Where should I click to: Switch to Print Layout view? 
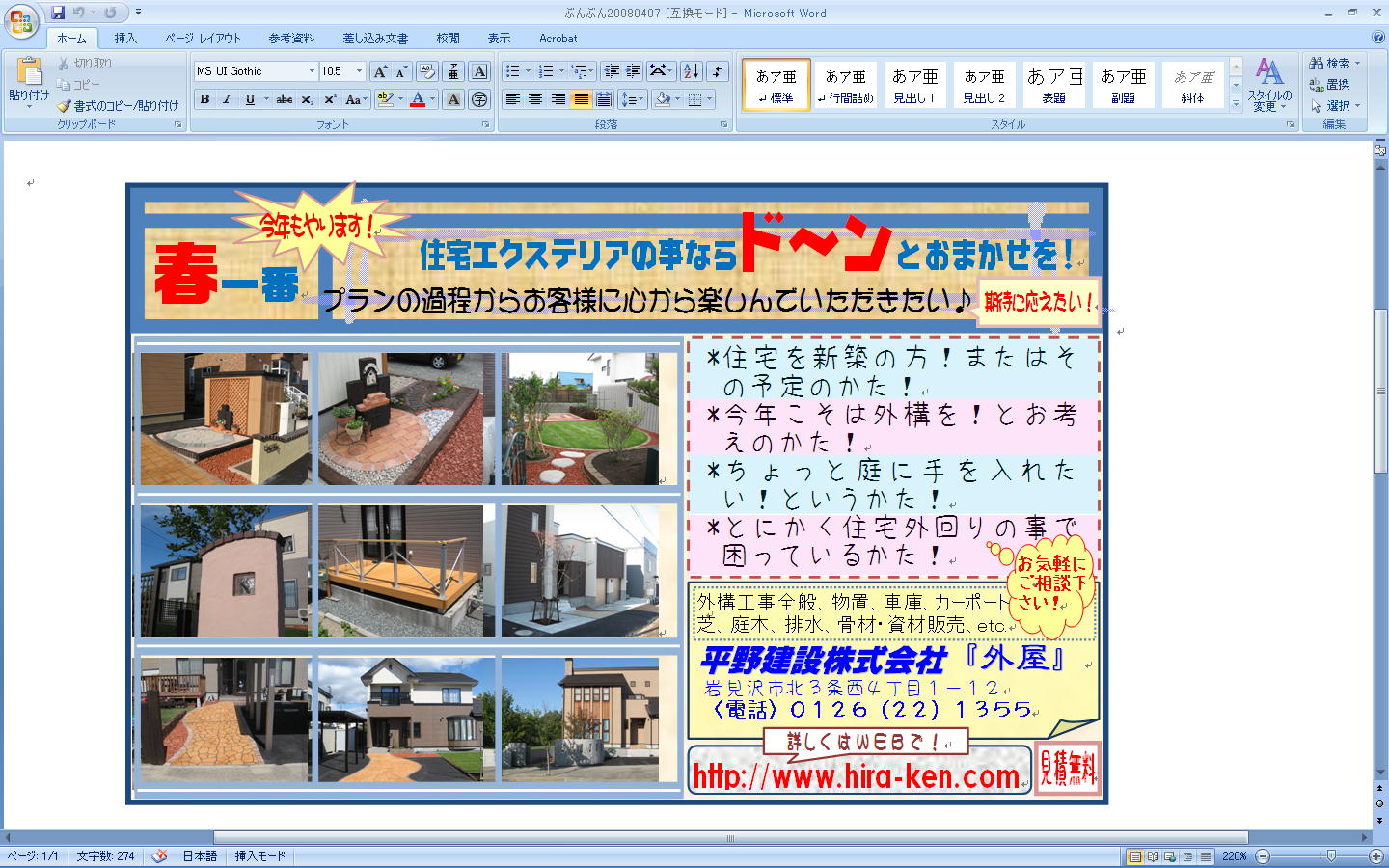(1135, 856)
